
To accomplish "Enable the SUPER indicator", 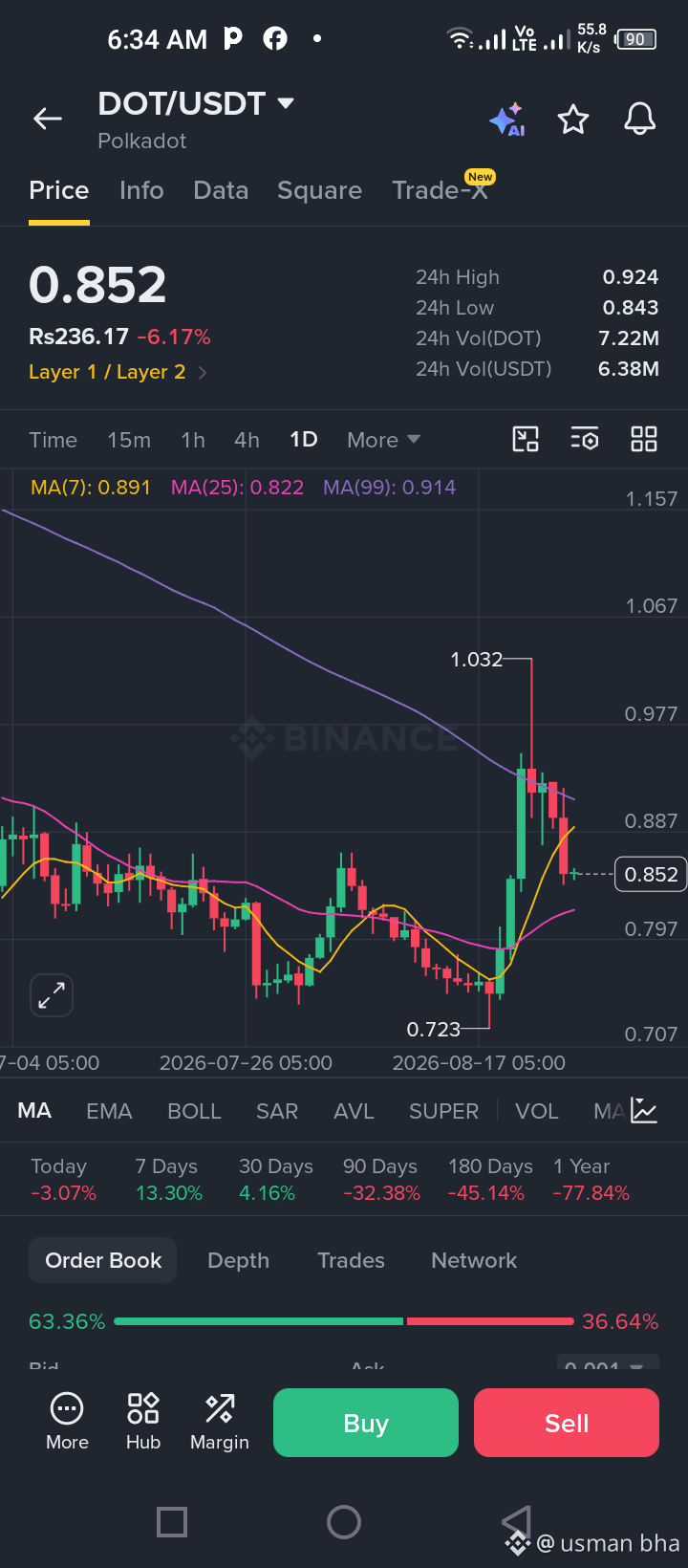I will tap(443, 1111).
